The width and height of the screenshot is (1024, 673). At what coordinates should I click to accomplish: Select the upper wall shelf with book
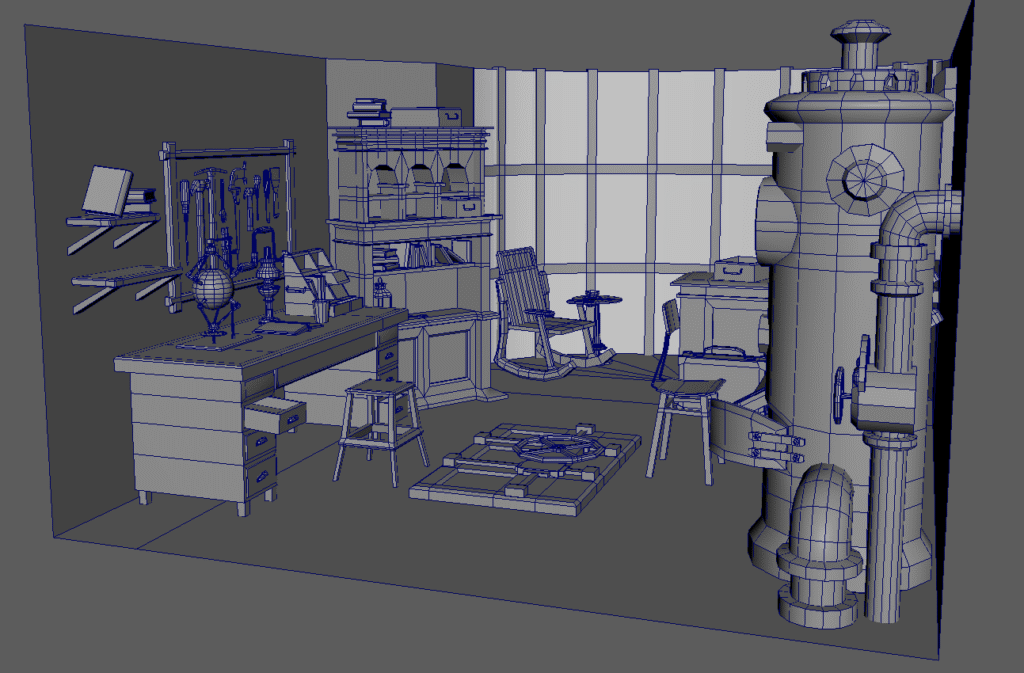tap(110, 216)
